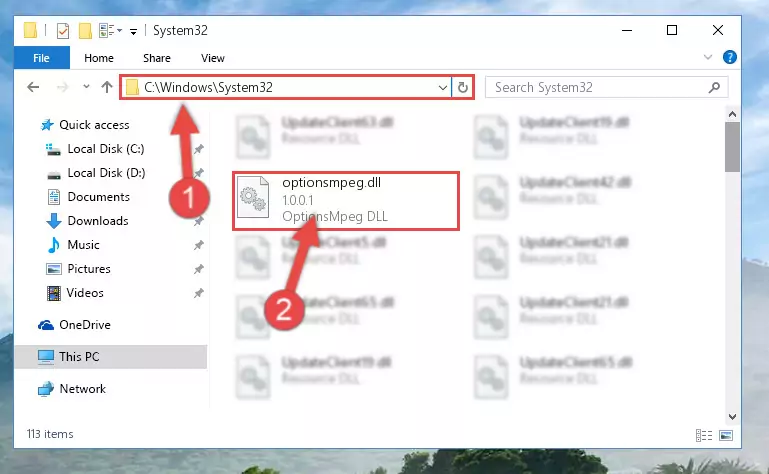Refresh the System32 folder view

coord(462,88)
